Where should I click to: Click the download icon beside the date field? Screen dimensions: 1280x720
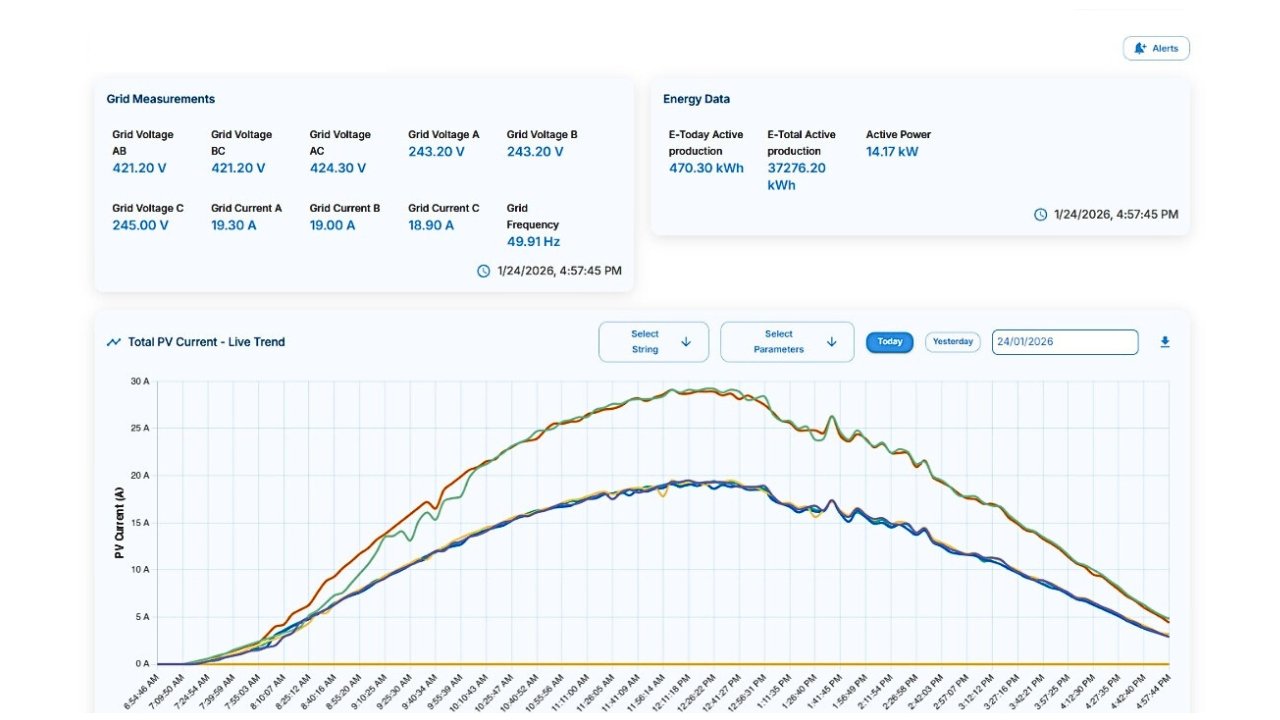1165,342
